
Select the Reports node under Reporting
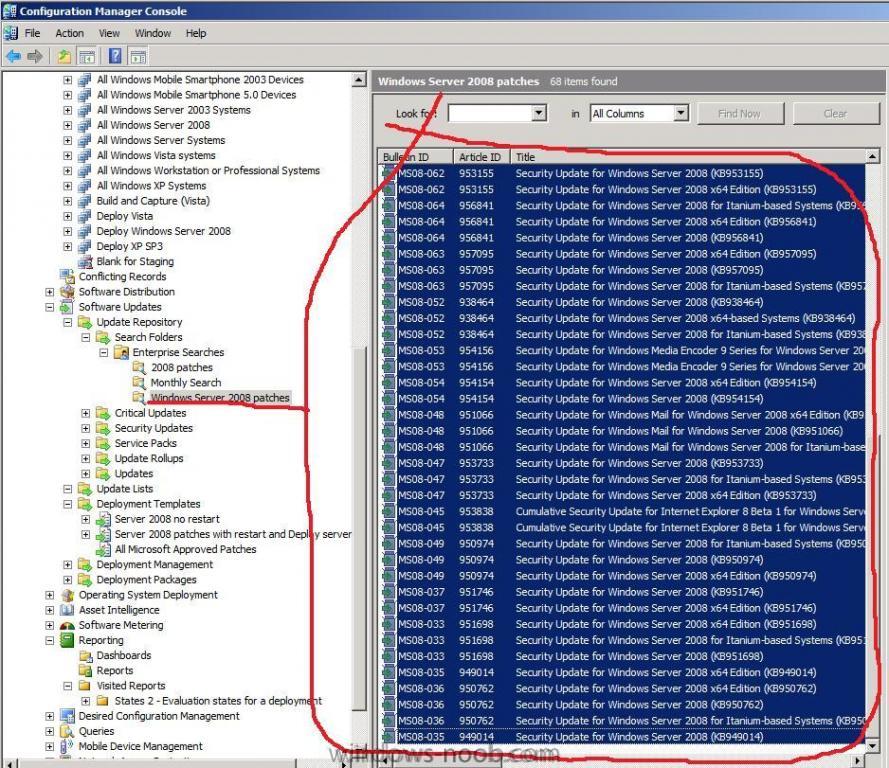115,671
